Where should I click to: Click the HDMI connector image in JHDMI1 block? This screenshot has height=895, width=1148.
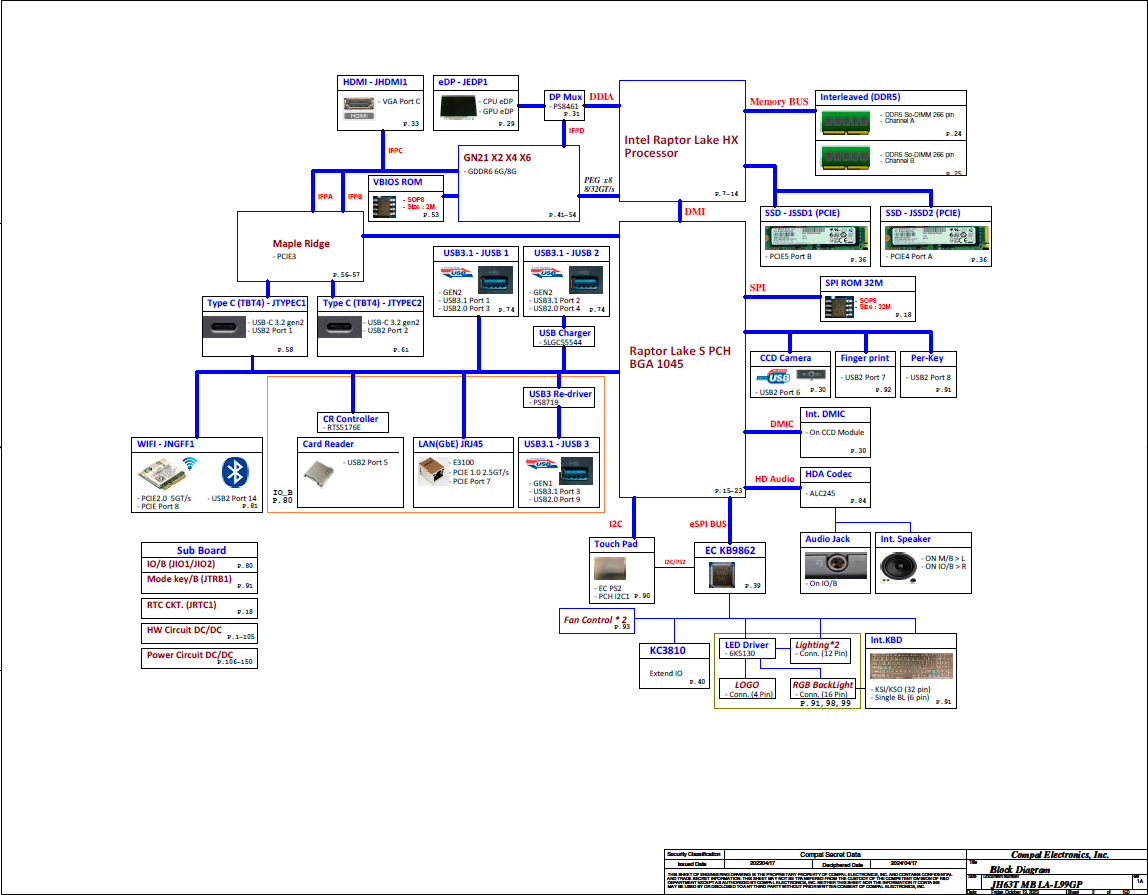359,107
